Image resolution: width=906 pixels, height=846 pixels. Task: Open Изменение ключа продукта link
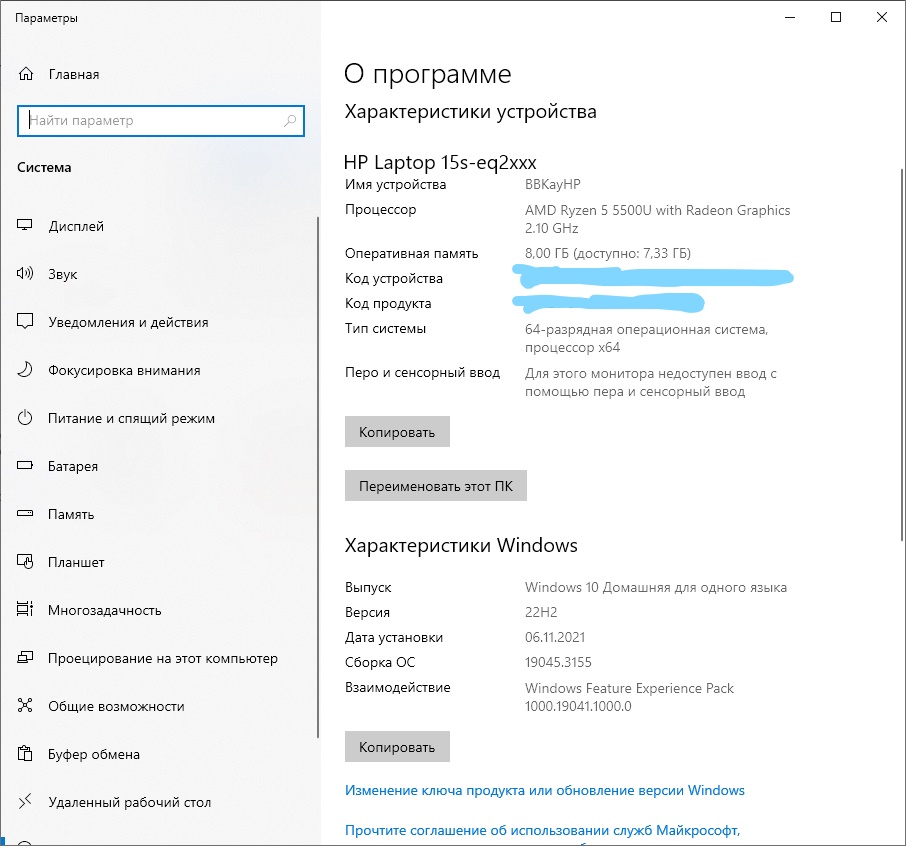tap(544, 790)
